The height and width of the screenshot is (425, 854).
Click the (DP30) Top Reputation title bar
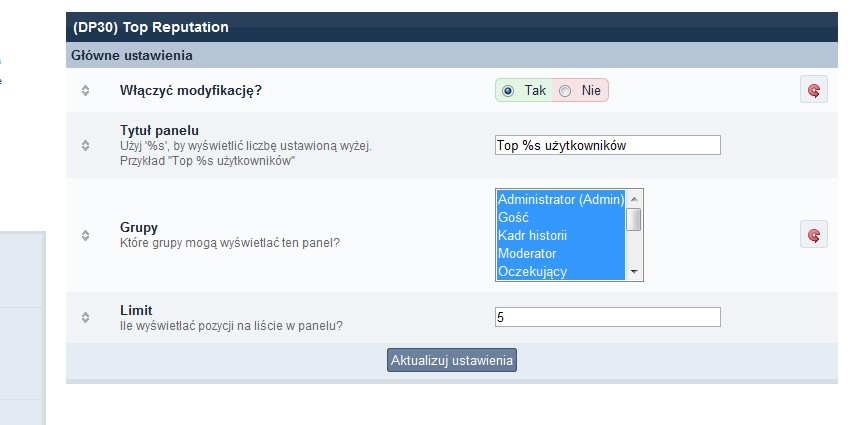[x=151, y=27]
